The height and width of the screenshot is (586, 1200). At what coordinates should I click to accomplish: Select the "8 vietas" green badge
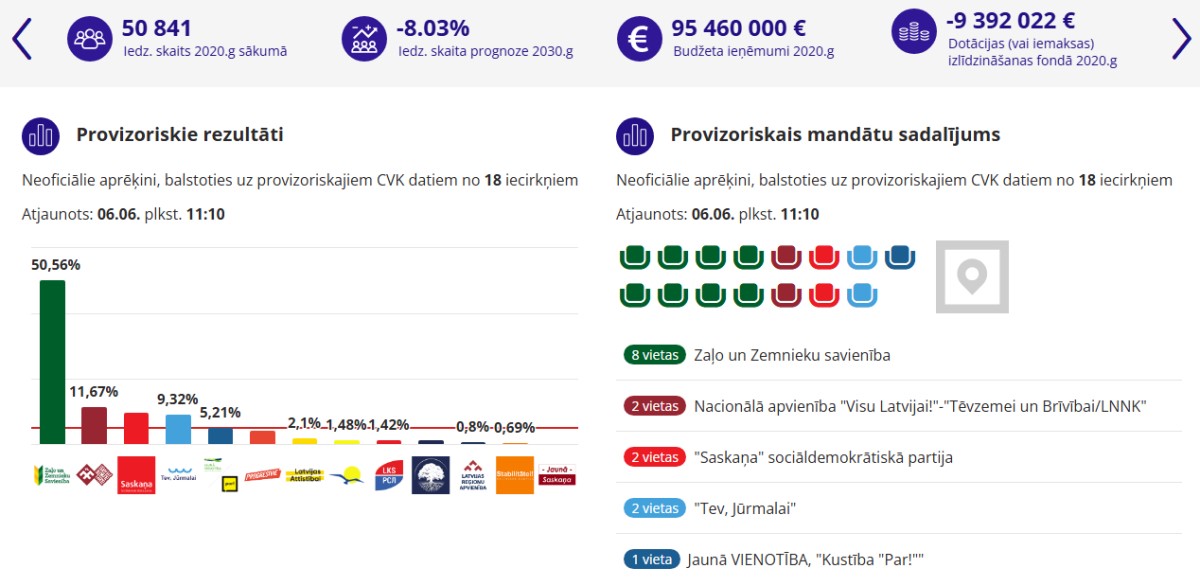654,355
